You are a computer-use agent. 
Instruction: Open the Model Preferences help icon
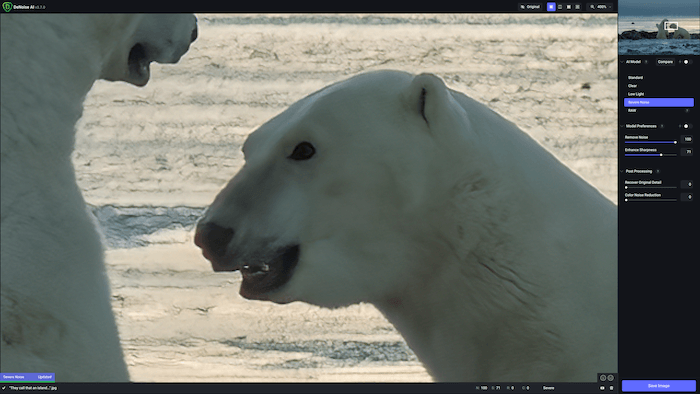(662, 126)
